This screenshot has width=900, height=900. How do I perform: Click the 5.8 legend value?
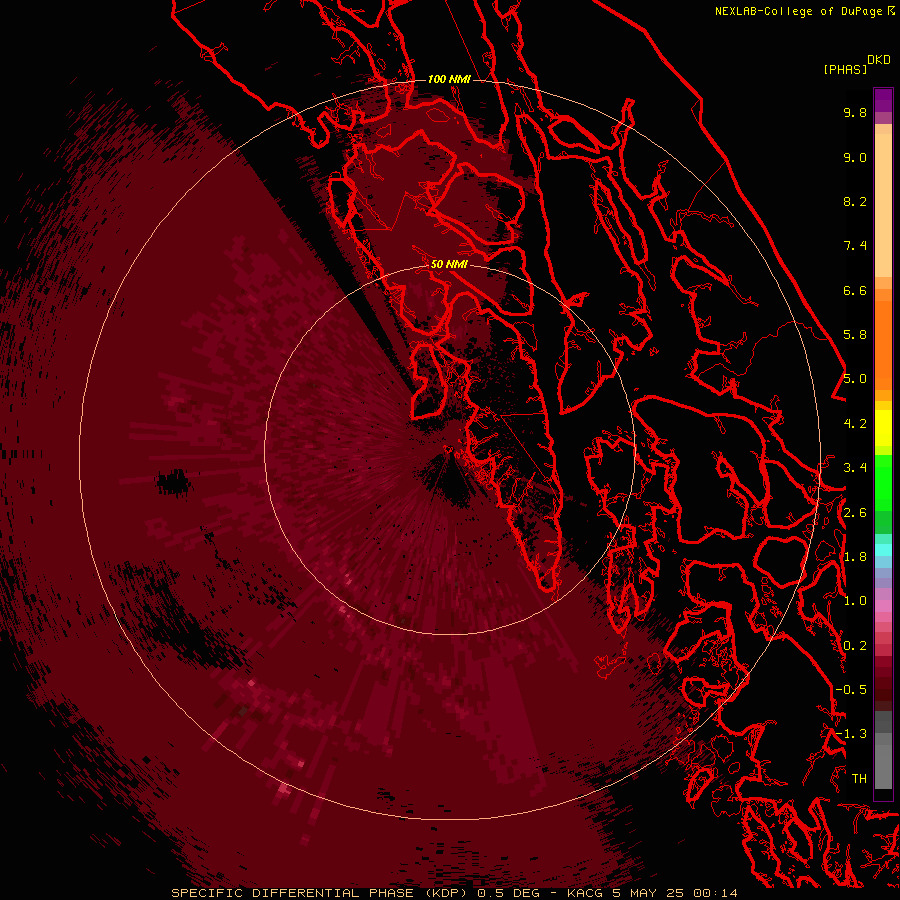click(x=855, y=335)
